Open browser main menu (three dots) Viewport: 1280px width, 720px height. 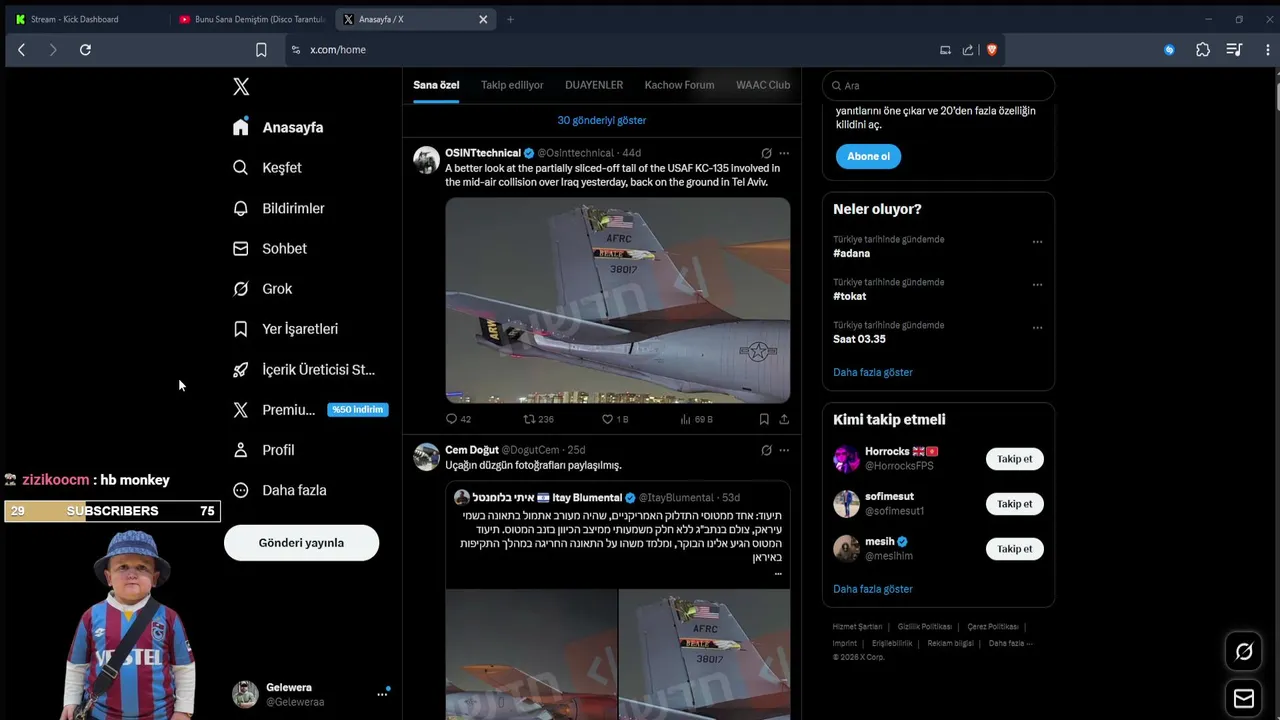tap(1268, 49)
